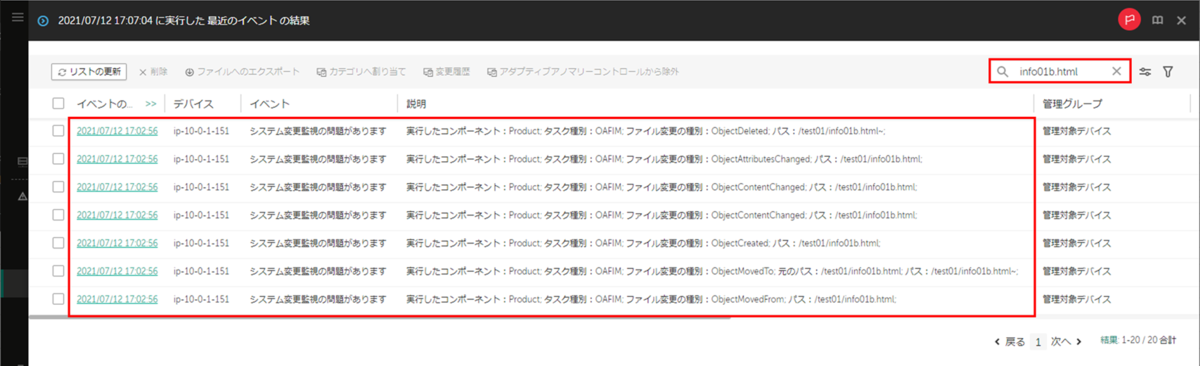Open column settings sliders icon

click(1146, 72)
